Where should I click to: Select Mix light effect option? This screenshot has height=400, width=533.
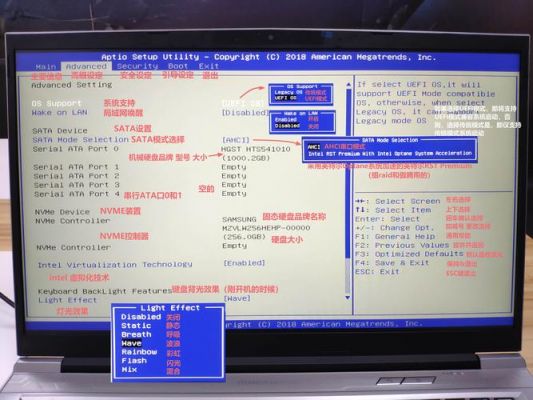(129, 370)
